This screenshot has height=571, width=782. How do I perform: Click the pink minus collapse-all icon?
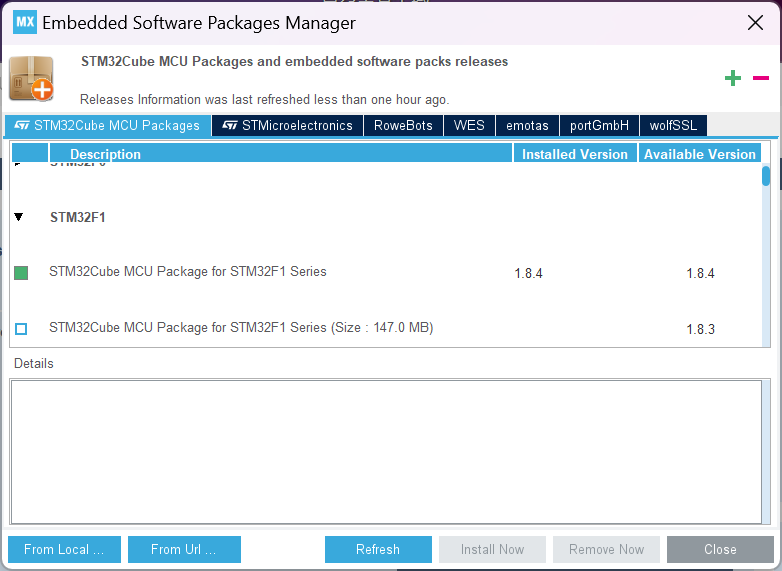point(761,78)
